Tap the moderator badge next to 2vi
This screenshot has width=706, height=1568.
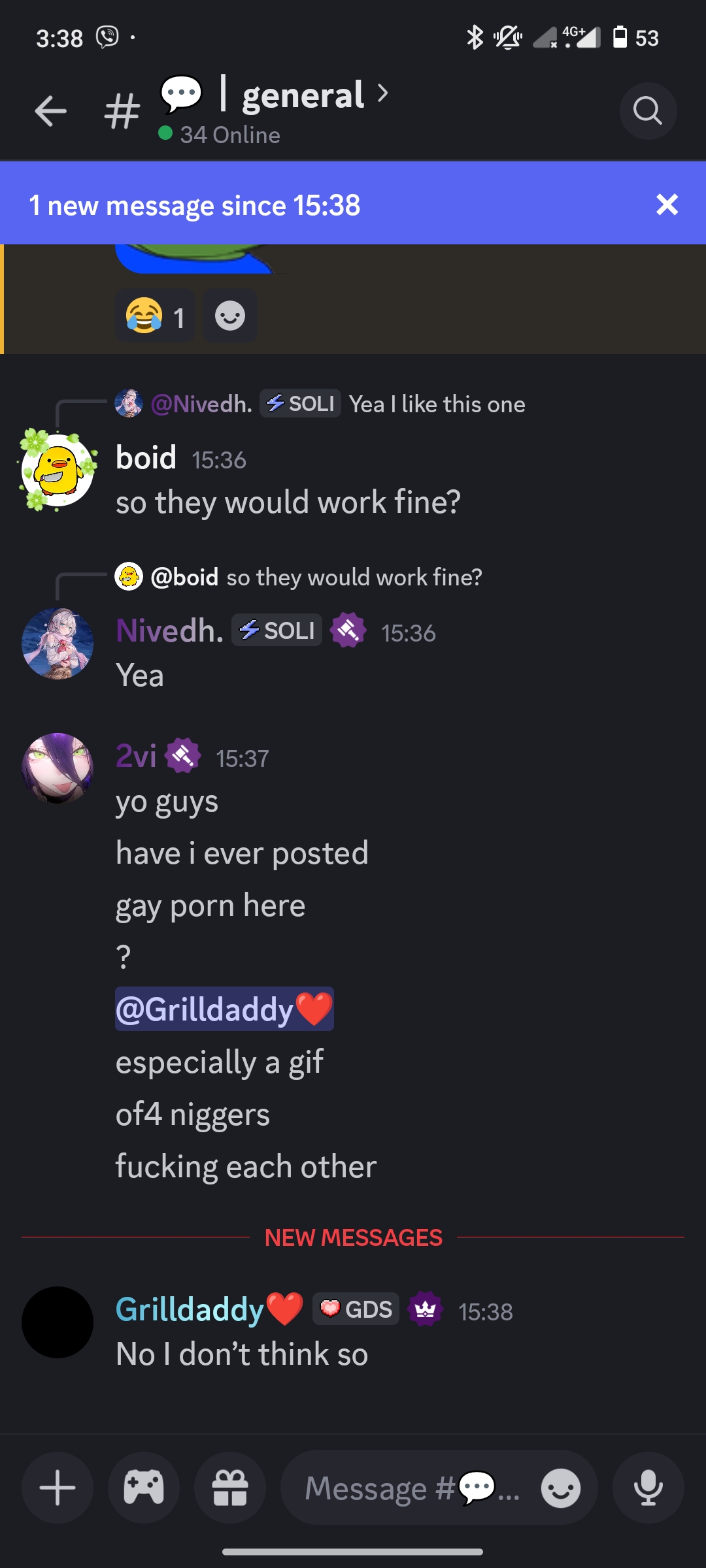point(183,756)
